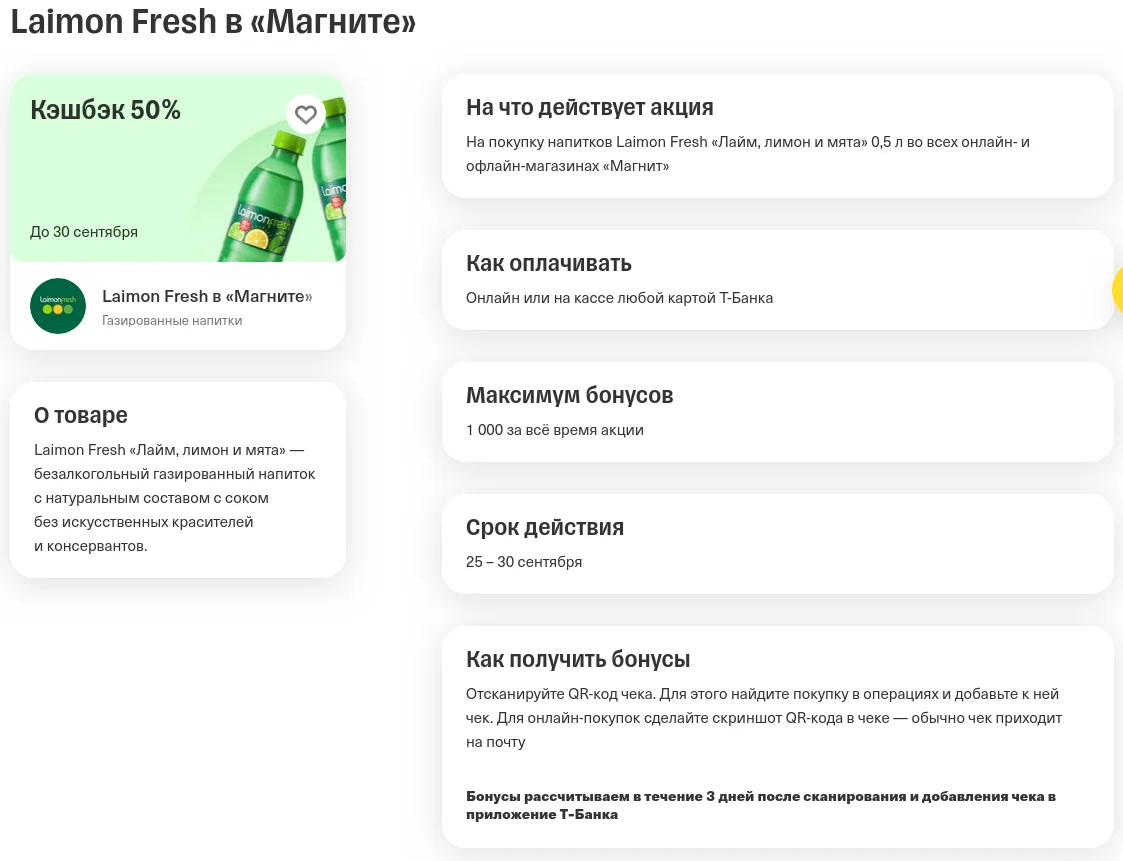Click the QR-код scanning instructions paragraph
Image resolution: width=1123 pixels, height=861 pixels.
tap(763, 718)
